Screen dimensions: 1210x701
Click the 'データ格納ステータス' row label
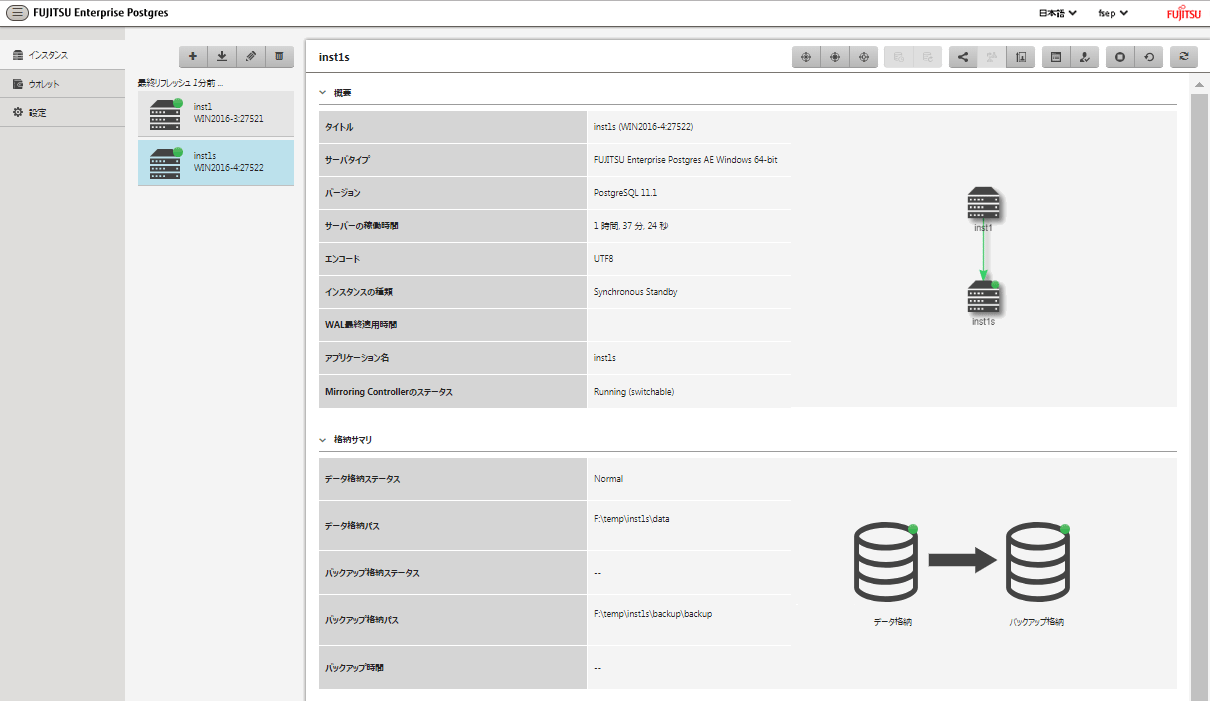362,479
